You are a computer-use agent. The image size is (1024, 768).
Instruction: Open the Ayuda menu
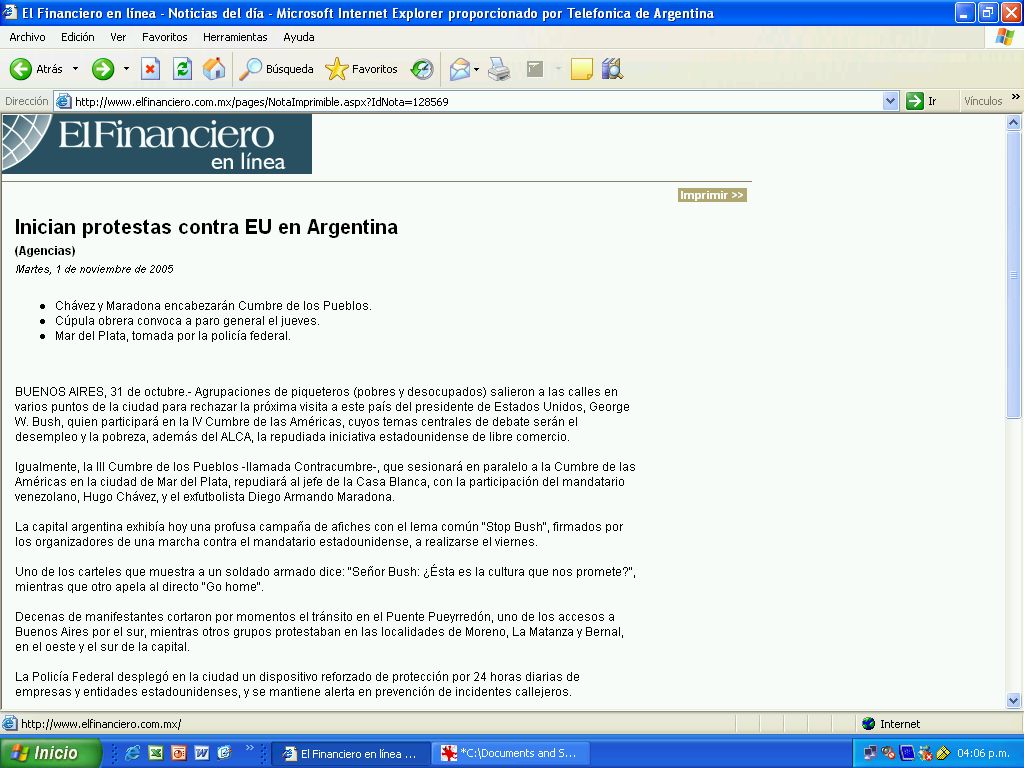(298, 37)
